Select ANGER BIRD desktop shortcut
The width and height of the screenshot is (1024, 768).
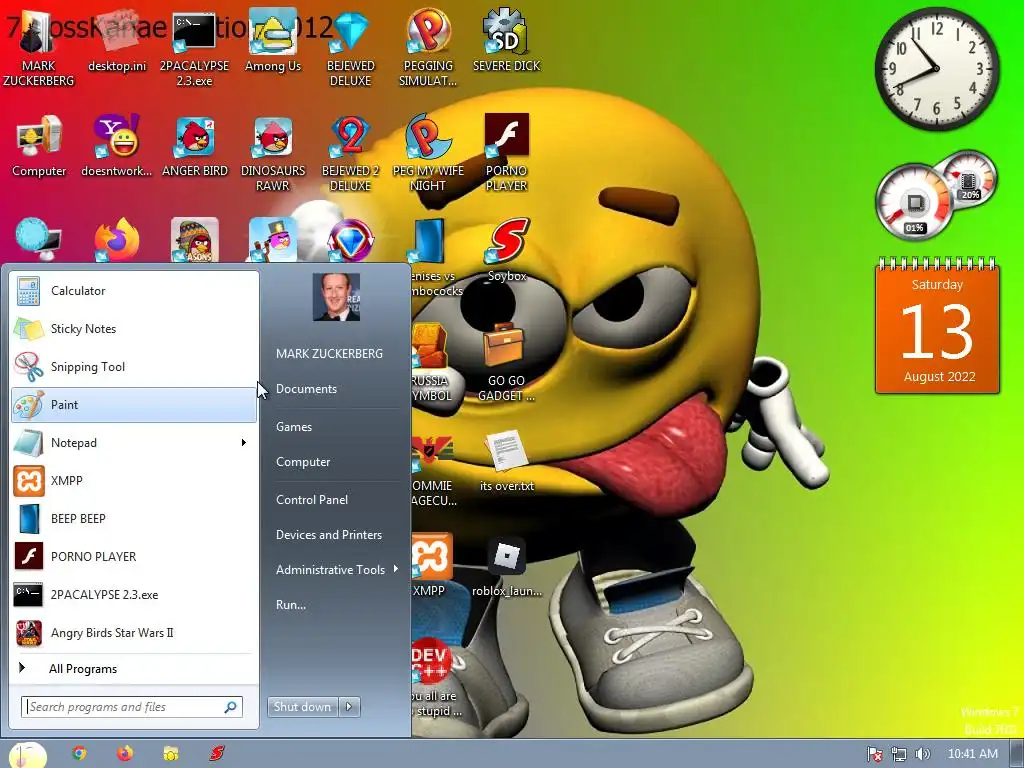(x=195, y=147)
